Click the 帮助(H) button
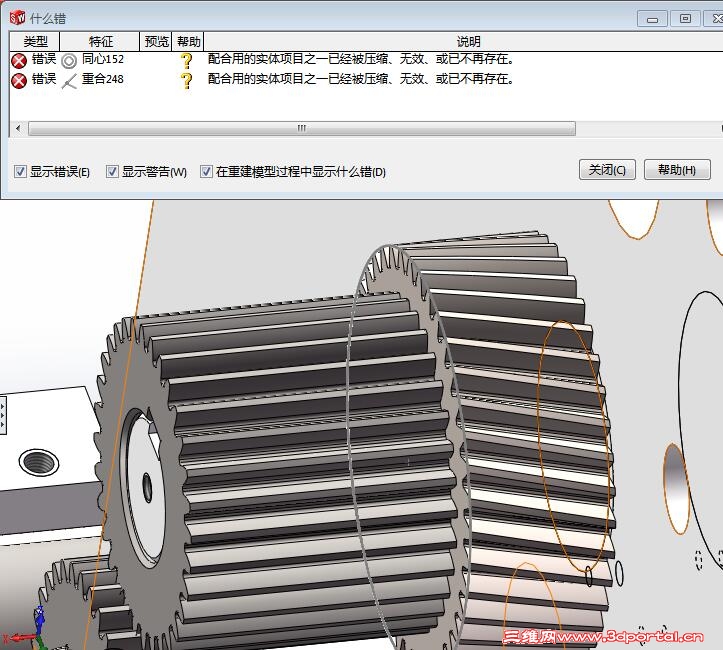 coord(677,170)
